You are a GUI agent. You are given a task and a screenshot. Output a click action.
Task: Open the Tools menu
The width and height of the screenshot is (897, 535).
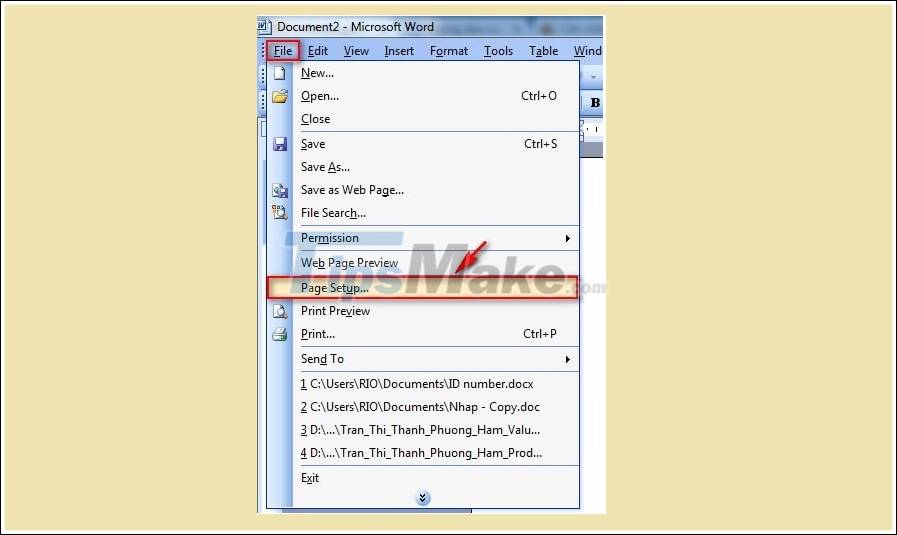[498, 51]
